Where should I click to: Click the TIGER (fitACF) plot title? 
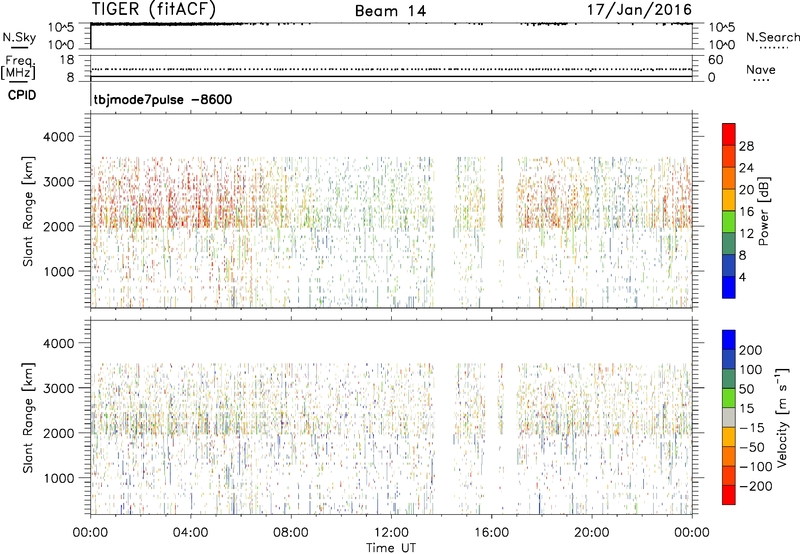click(154, 9)
